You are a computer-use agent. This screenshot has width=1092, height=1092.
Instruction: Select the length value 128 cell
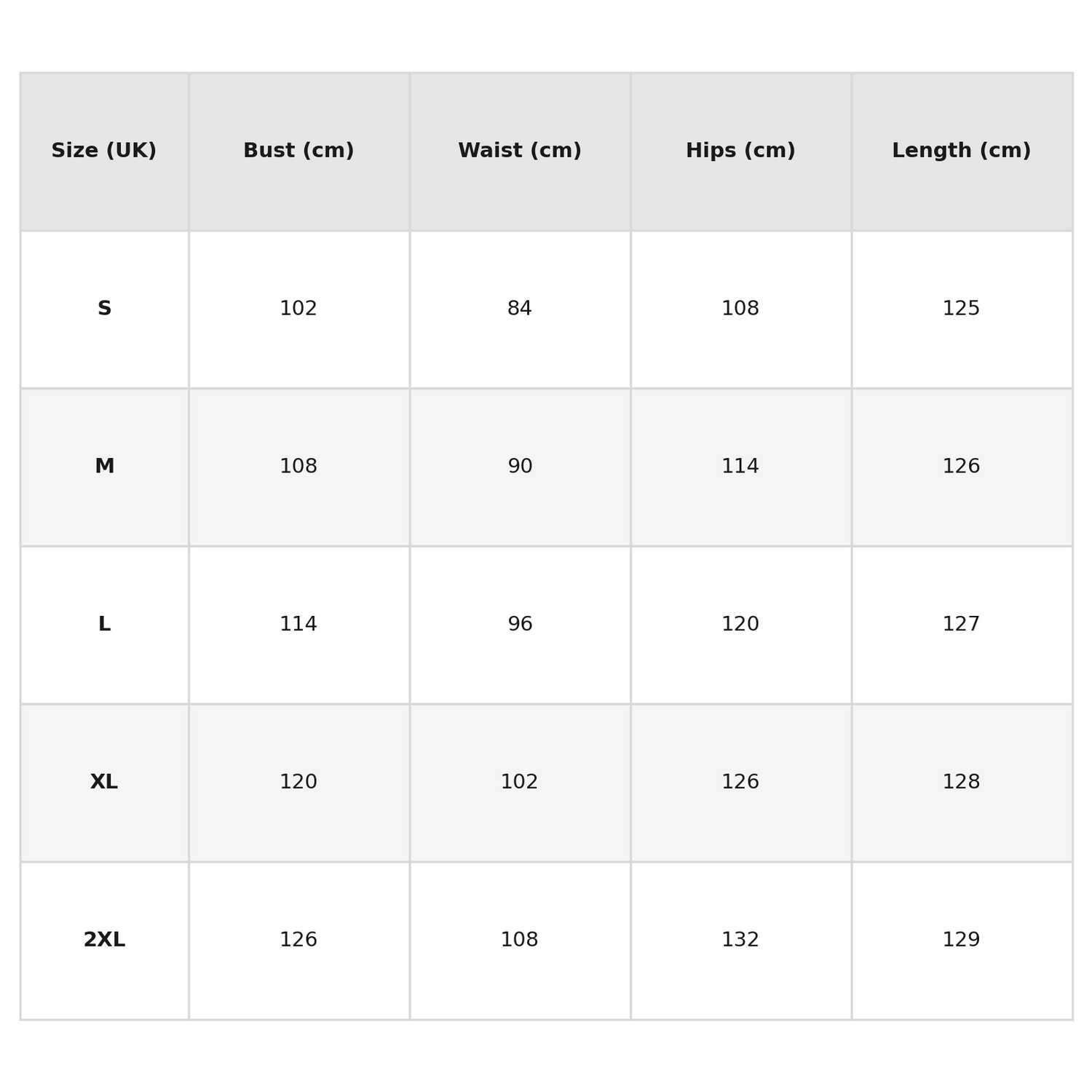click(x=961, y=783)
